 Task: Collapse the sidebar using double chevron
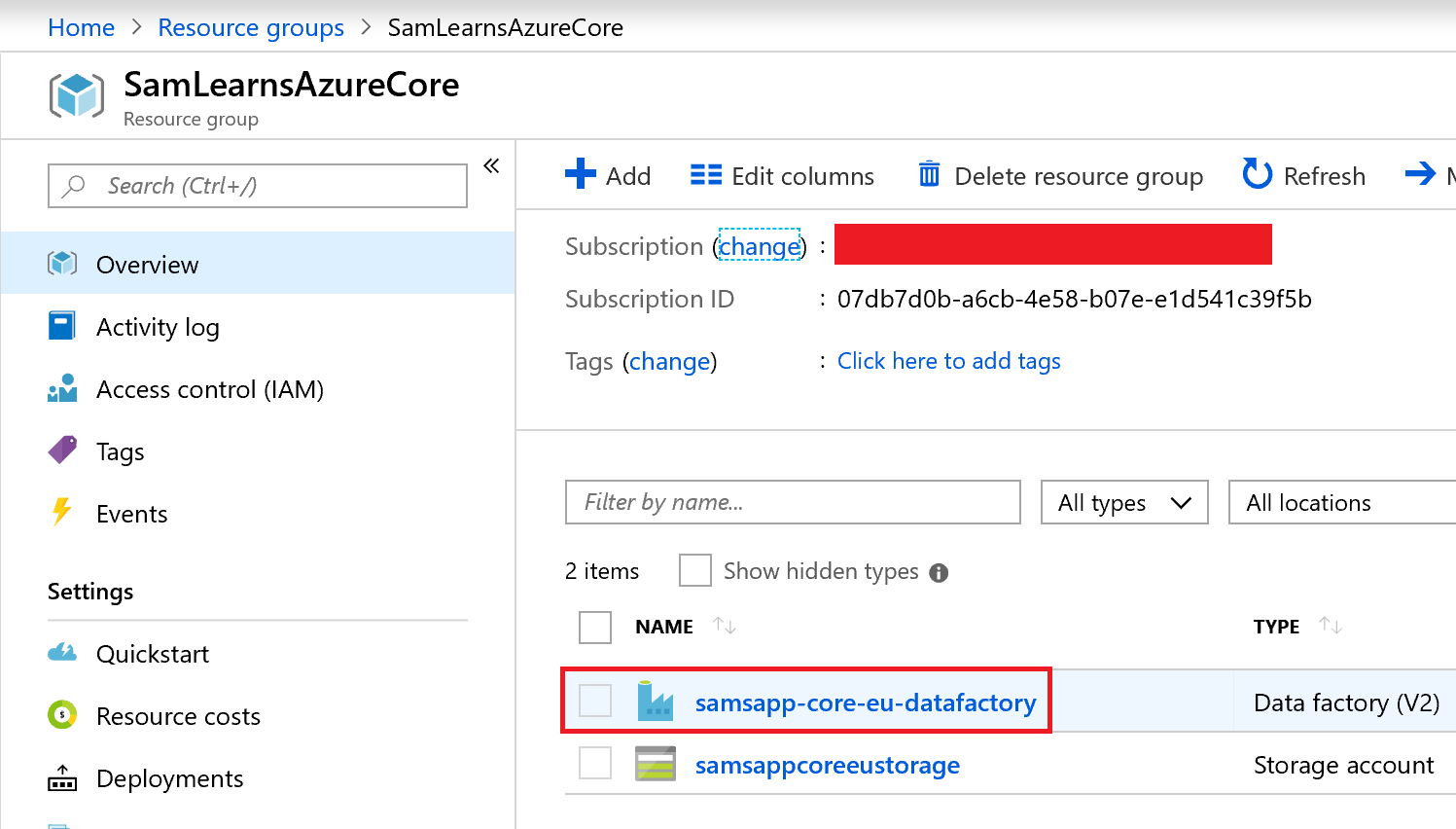(x=491, y=166)
